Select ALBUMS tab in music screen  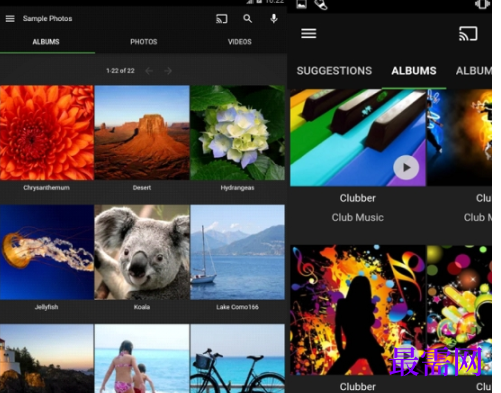[414, 71]
